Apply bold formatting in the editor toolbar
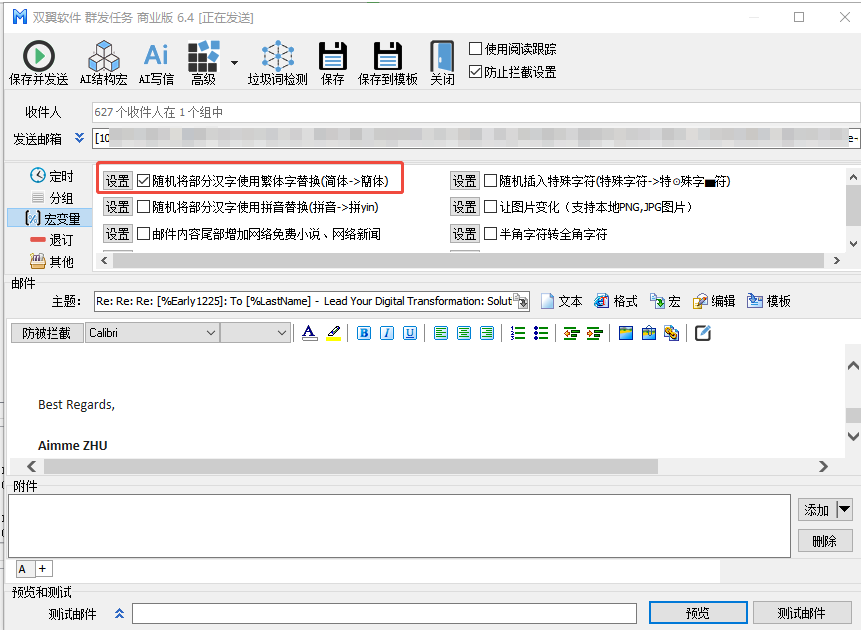 point(364,333)
